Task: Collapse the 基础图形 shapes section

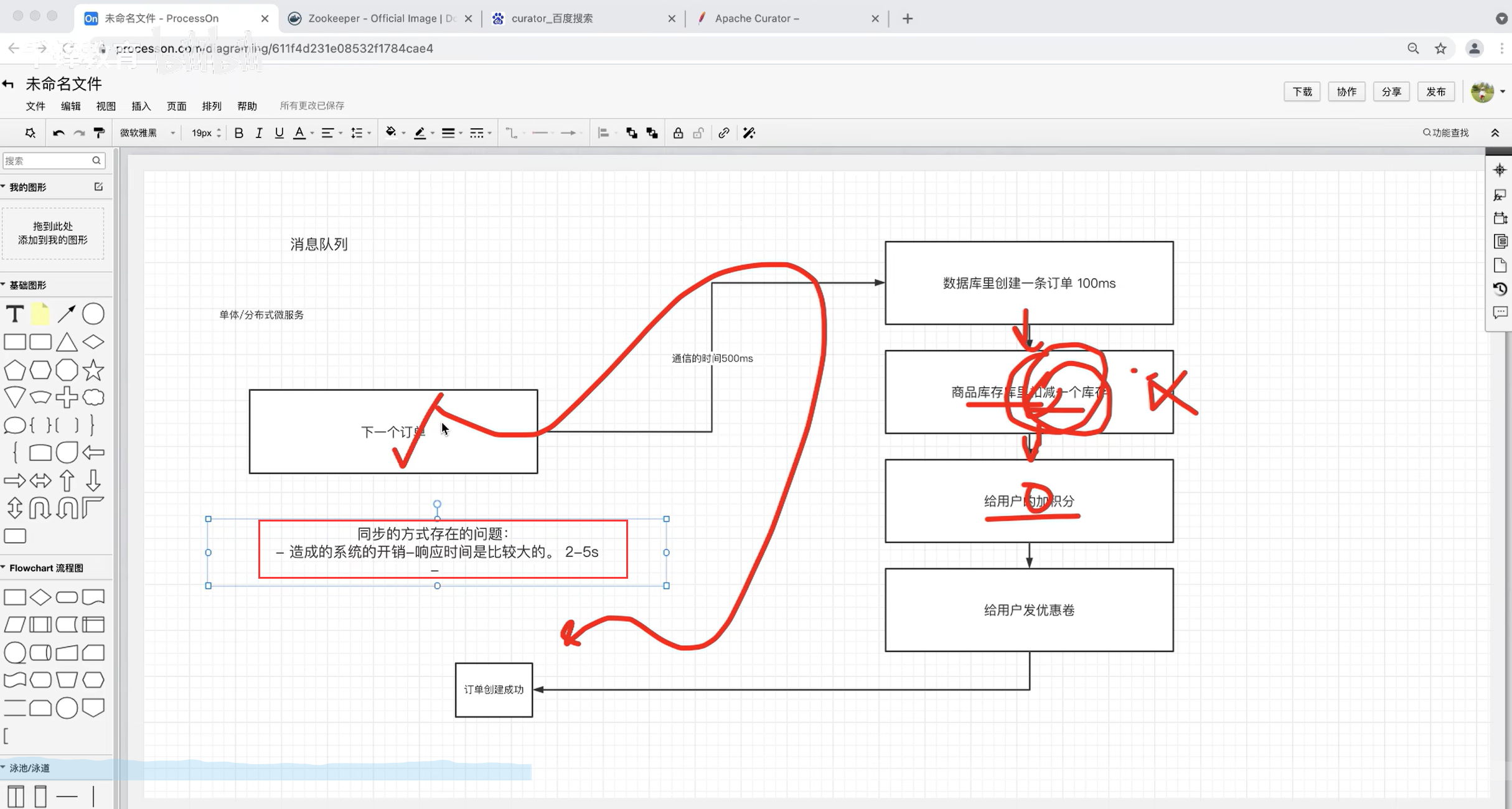Action: pos(27,285)
